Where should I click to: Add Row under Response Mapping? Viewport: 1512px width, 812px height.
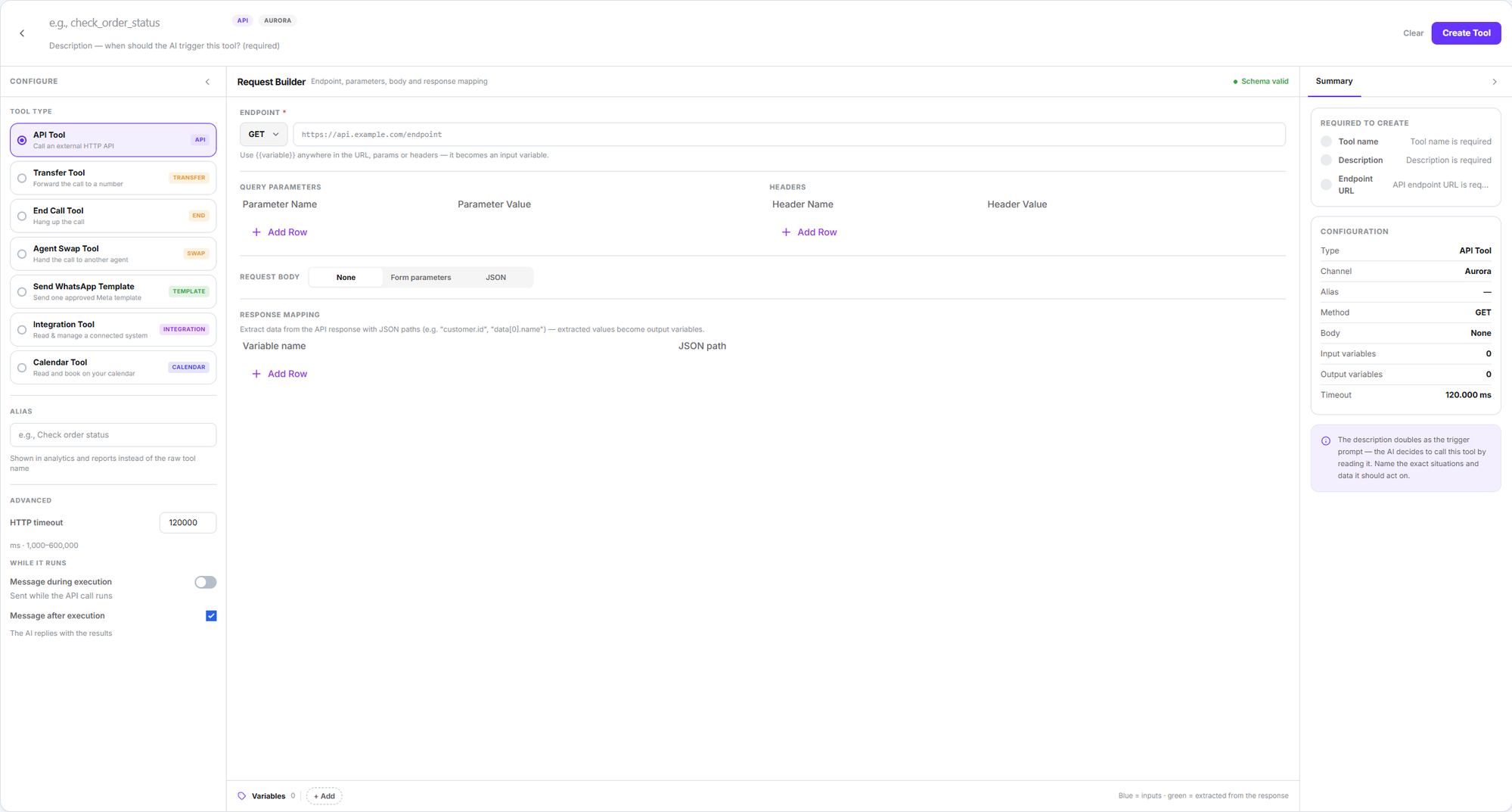(x=279, y=374)
